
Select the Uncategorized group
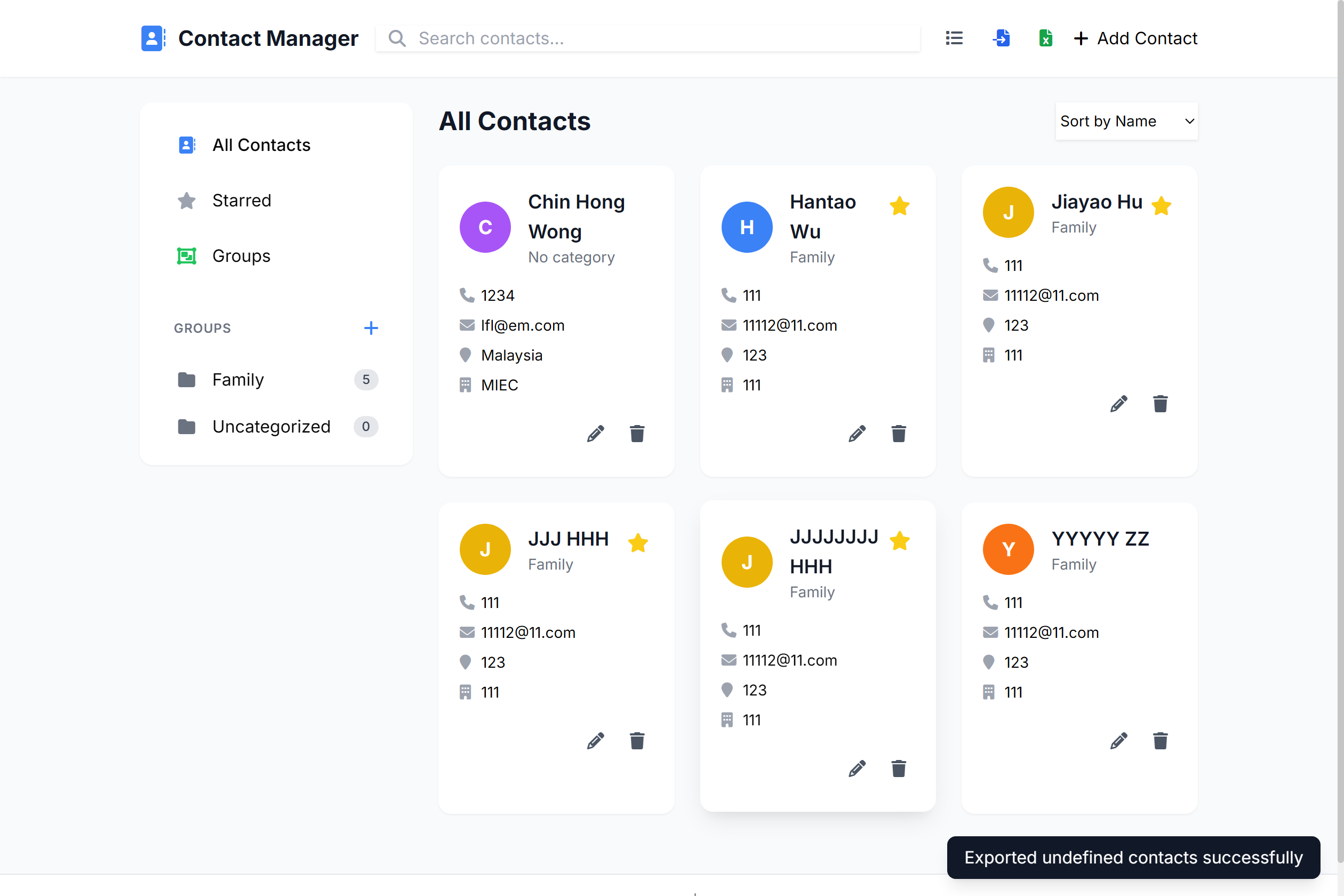[x=271, y=426]
